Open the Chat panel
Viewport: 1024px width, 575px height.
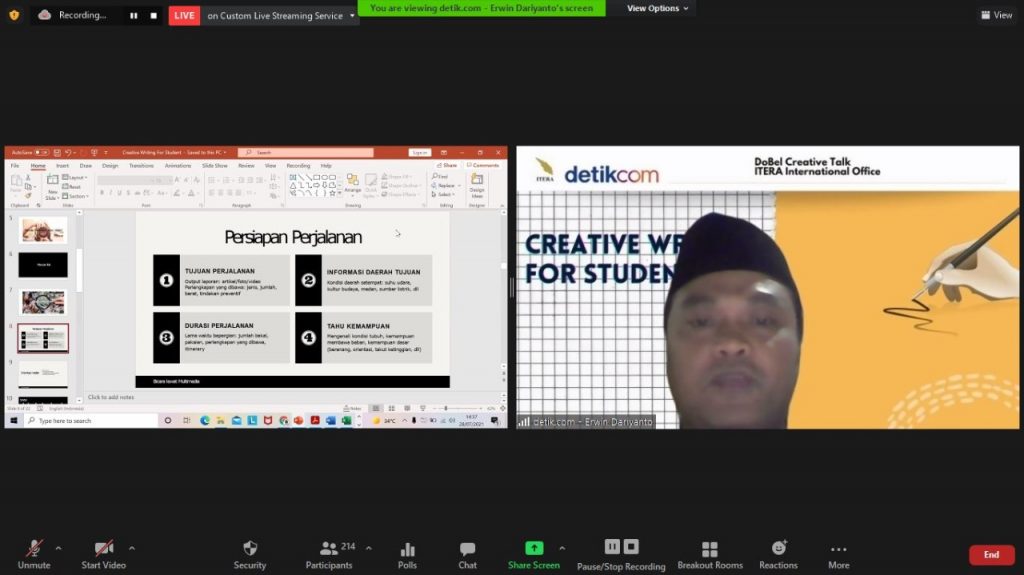pyautogui.click(x=467, y=554)
